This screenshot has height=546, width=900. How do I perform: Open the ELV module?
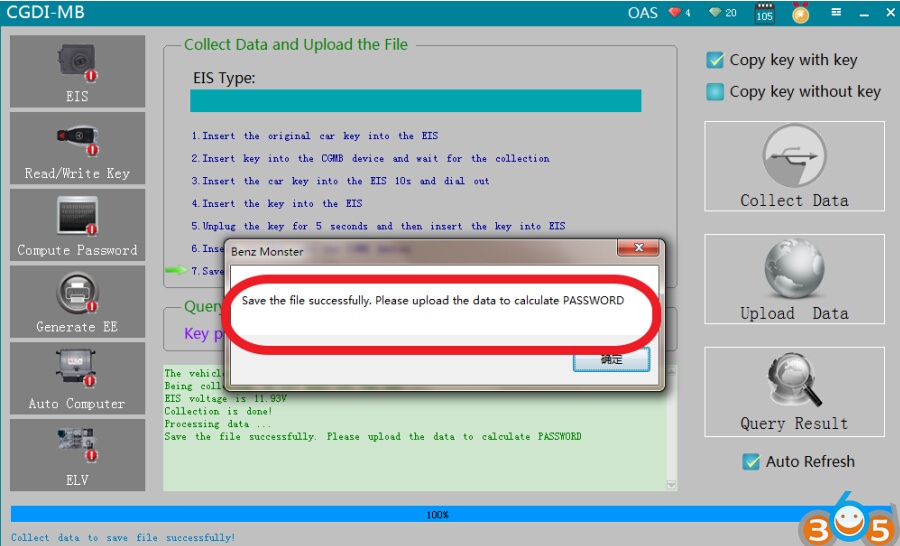click(x=77, y=455)
